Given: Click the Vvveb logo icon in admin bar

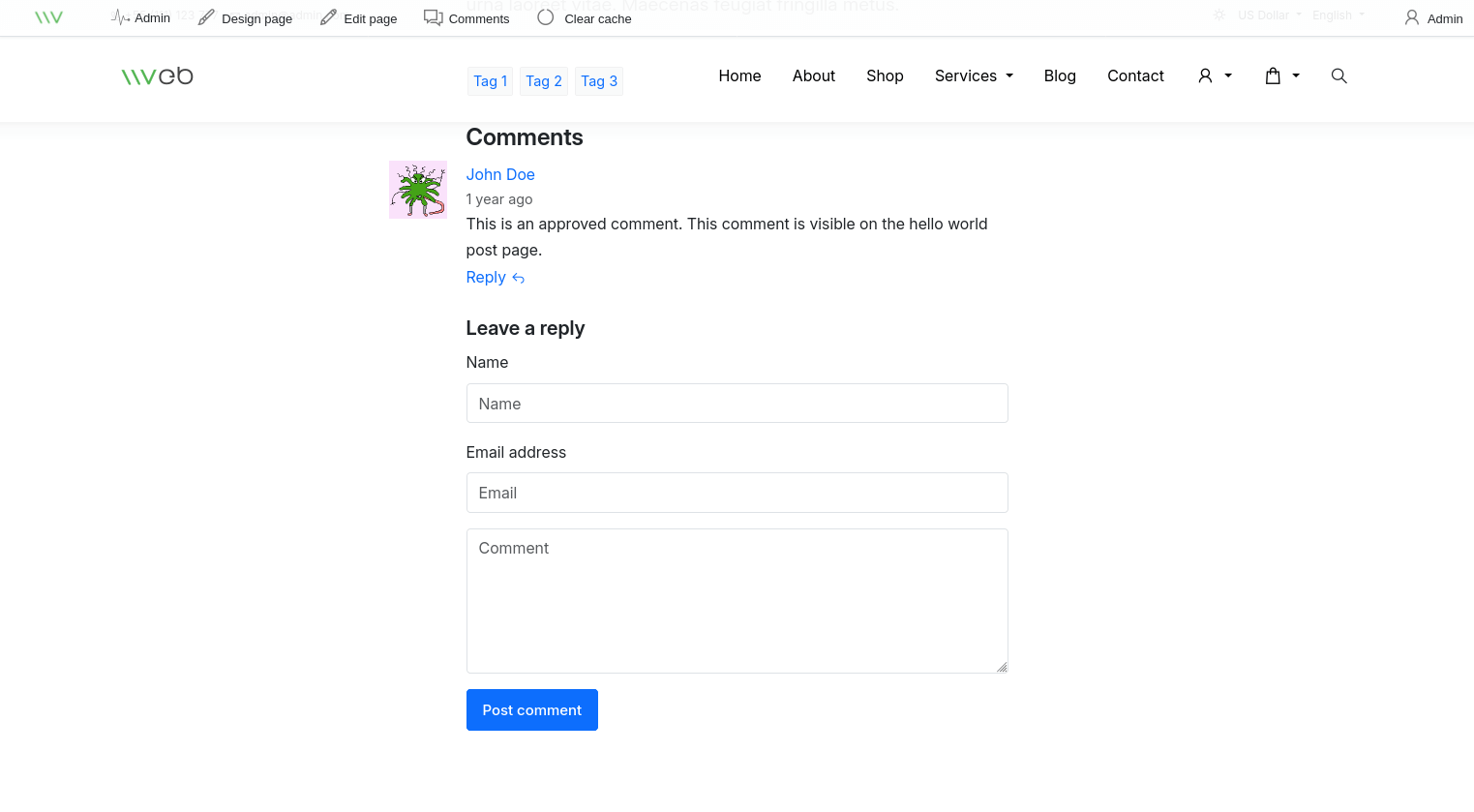Looking at the screenshot, I should [x=48, y=17].
